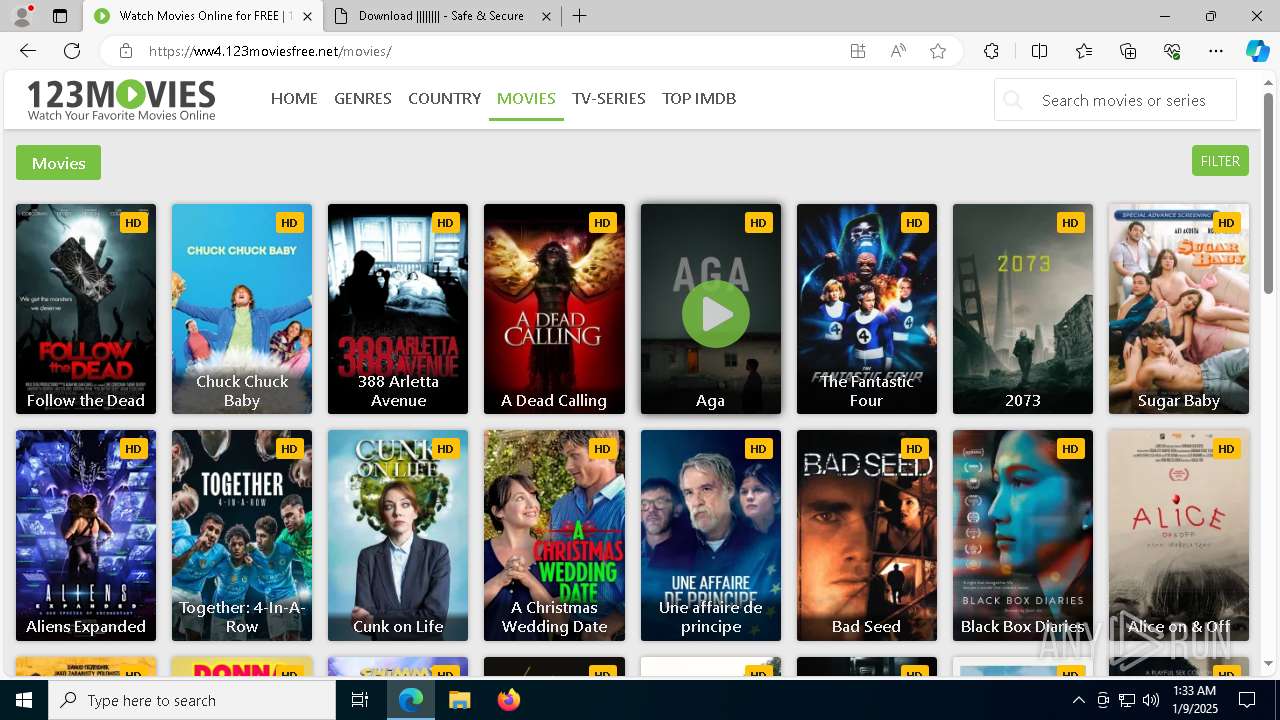This screenshot has height=720, width=1280.
Task: Click scrollbar down arrow
Action: (1268, 663)
